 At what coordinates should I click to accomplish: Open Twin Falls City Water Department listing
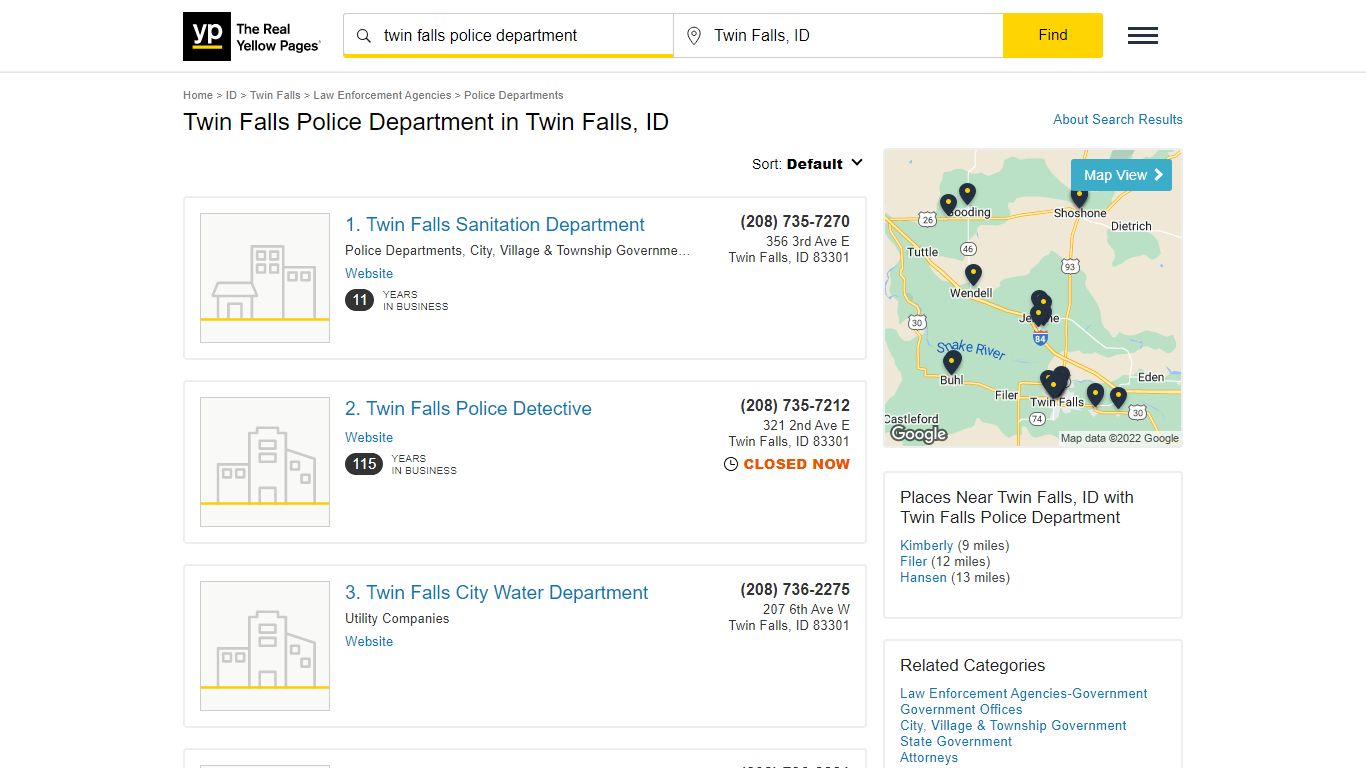click(497, 593)
